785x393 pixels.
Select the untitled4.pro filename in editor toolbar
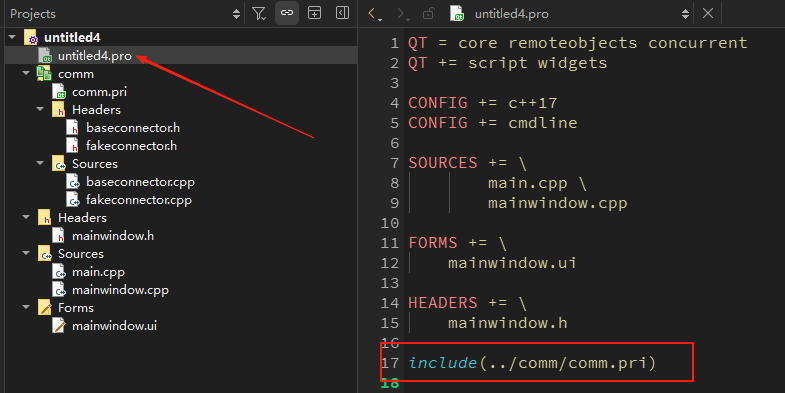pyautogui.click(x=512, y=14)
